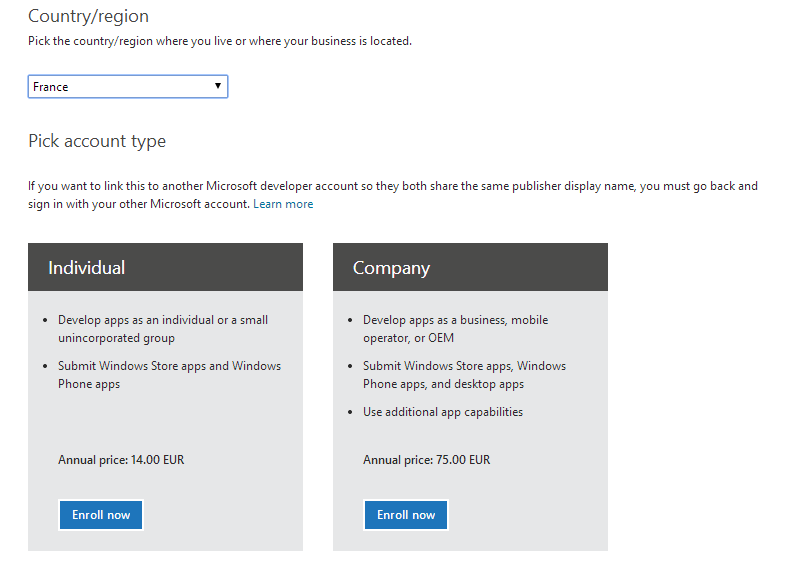792x565 pixels.
Task: Click the word France in the selector
Action: [51, 87]
